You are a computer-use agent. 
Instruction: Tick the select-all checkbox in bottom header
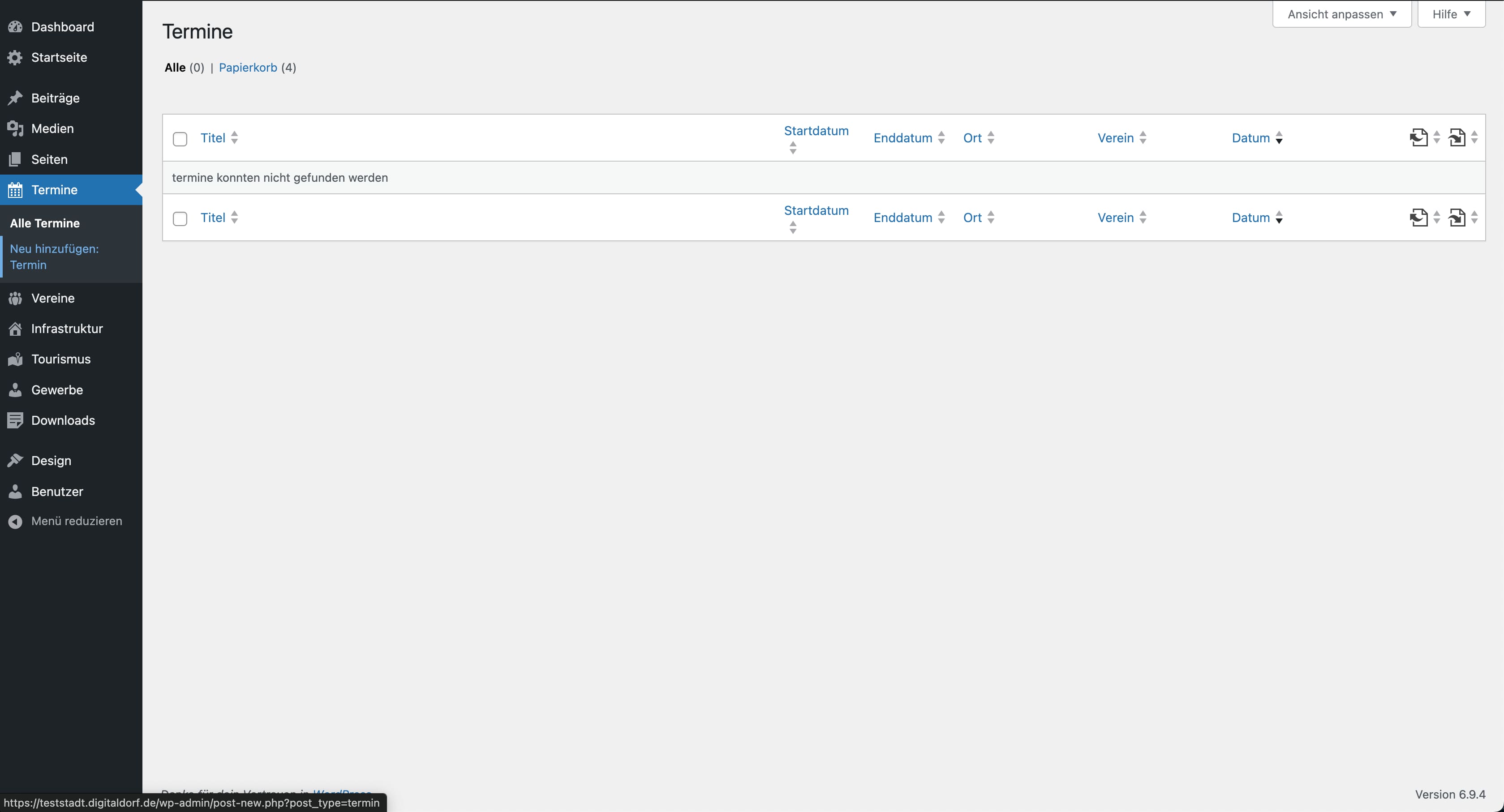click(x=180, y=218)
